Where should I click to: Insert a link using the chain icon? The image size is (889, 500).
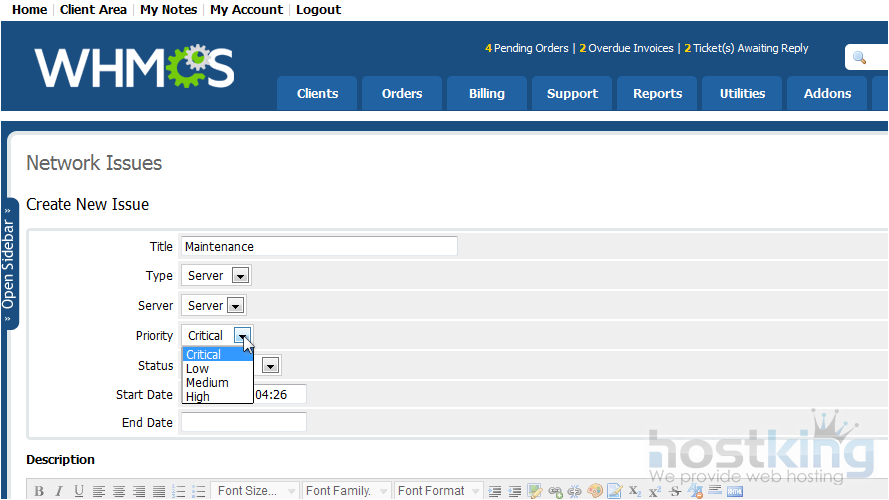555,491
